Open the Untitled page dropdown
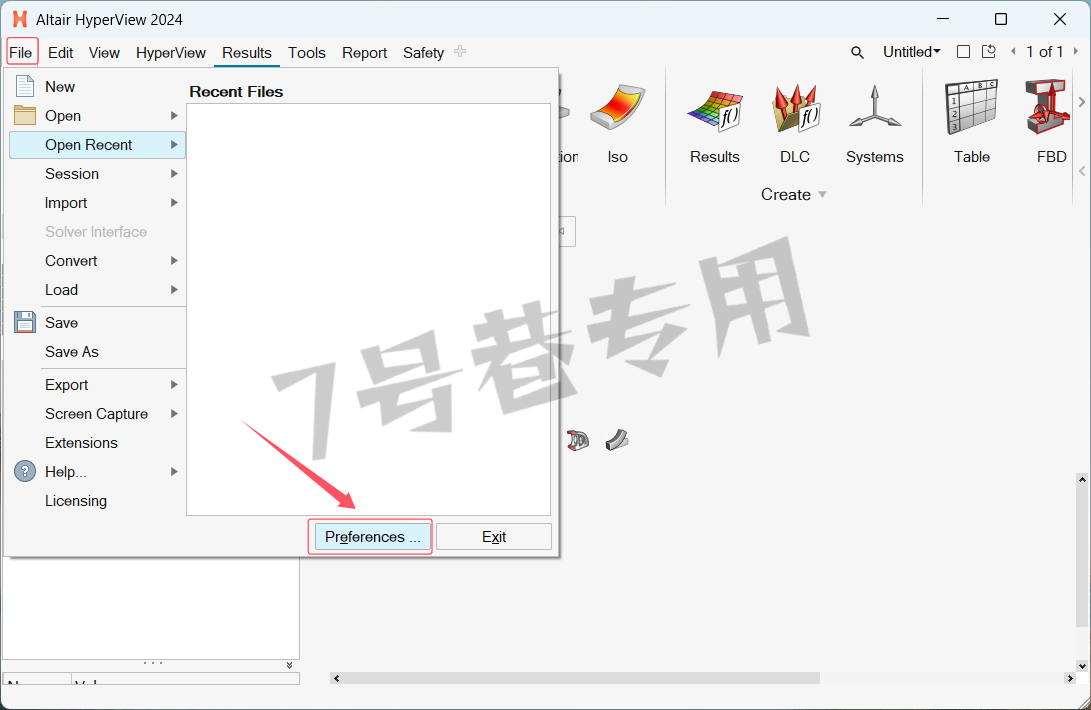This screenshot has height=710, width=1091. click(x=911, y=52)
